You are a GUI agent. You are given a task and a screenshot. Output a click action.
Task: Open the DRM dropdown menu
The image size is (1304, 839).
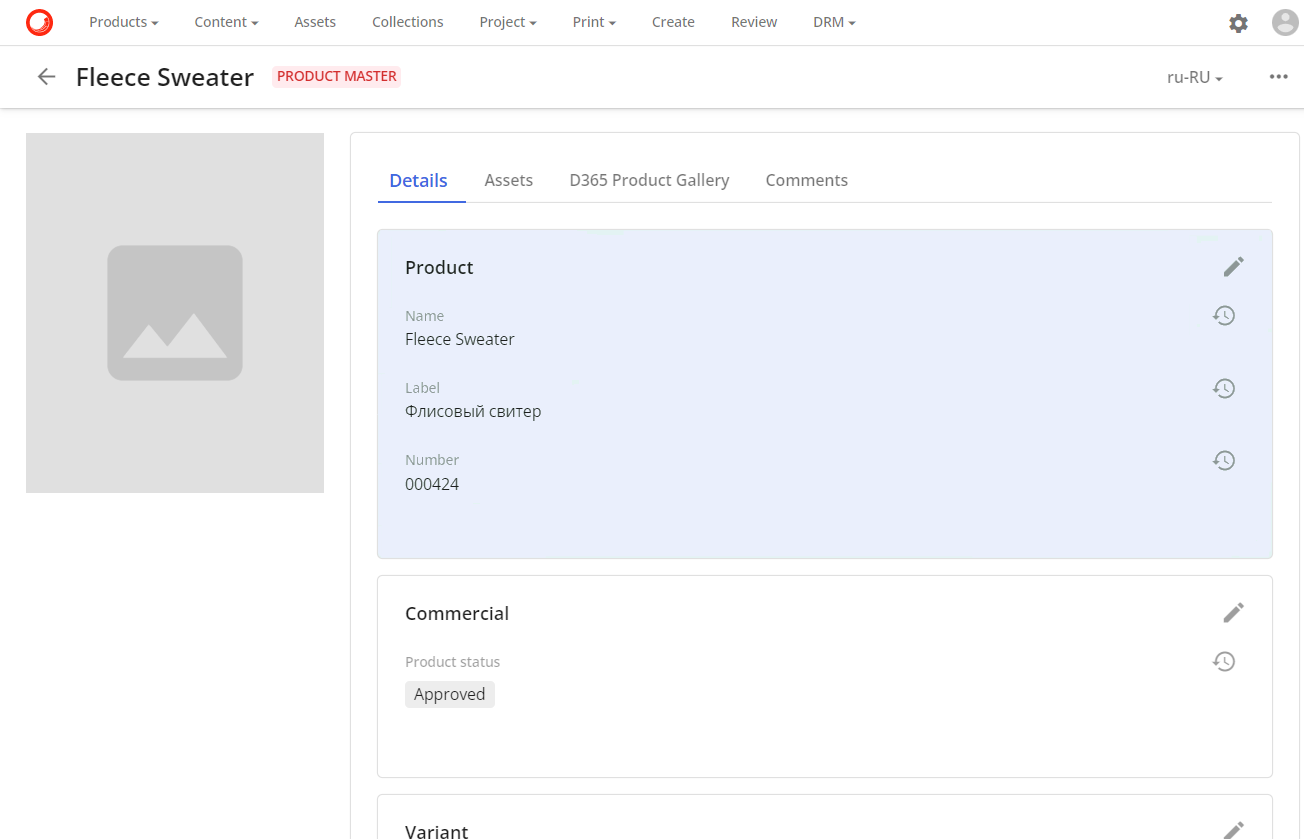834,22
